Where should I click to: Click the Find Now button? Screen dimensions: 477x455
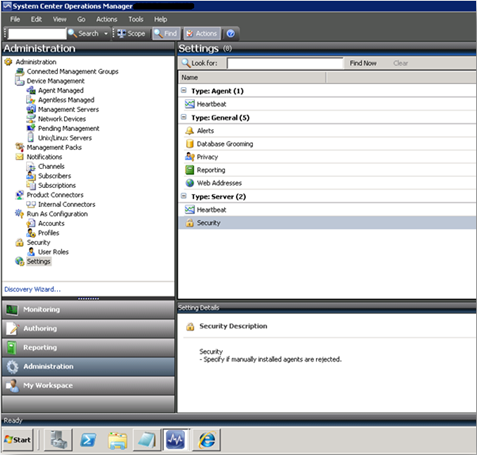pos(363,63)
